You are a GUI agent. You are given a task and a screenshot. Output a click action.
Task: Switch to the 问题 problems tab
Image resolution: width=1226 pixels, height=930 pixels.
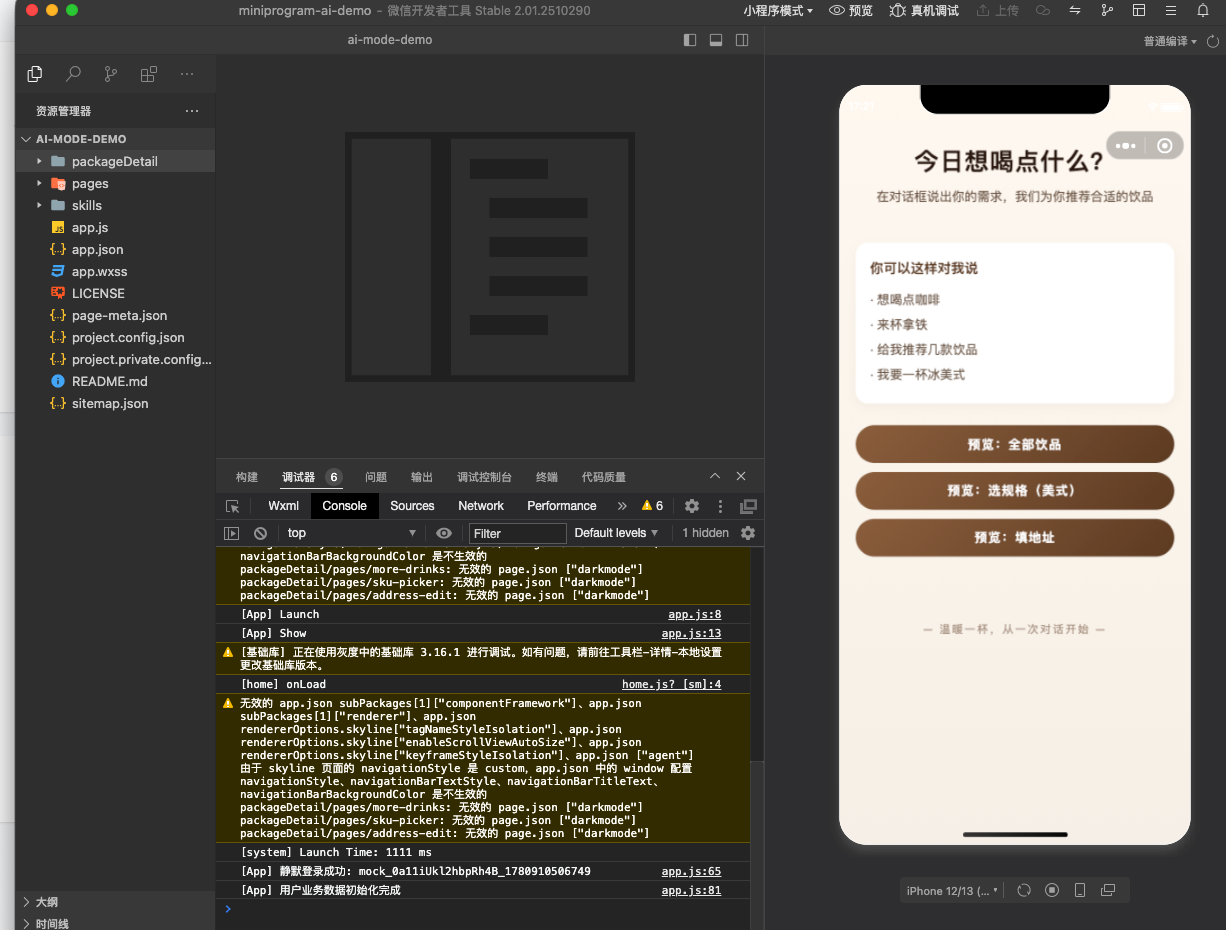376,477
